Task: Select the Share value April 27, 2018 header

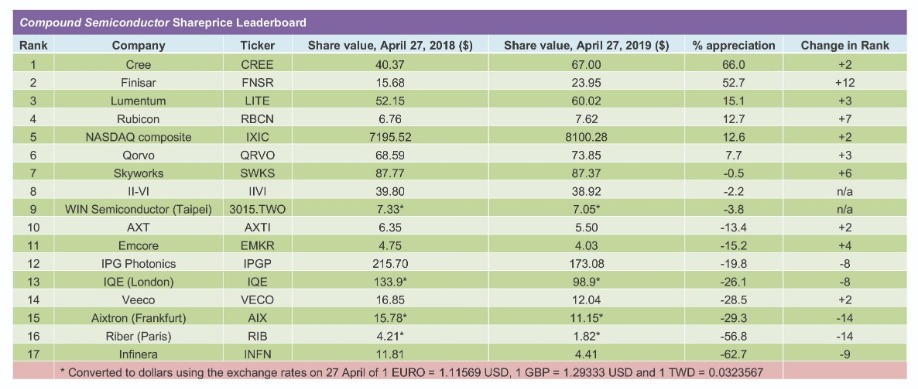Action: pos(390,45)
